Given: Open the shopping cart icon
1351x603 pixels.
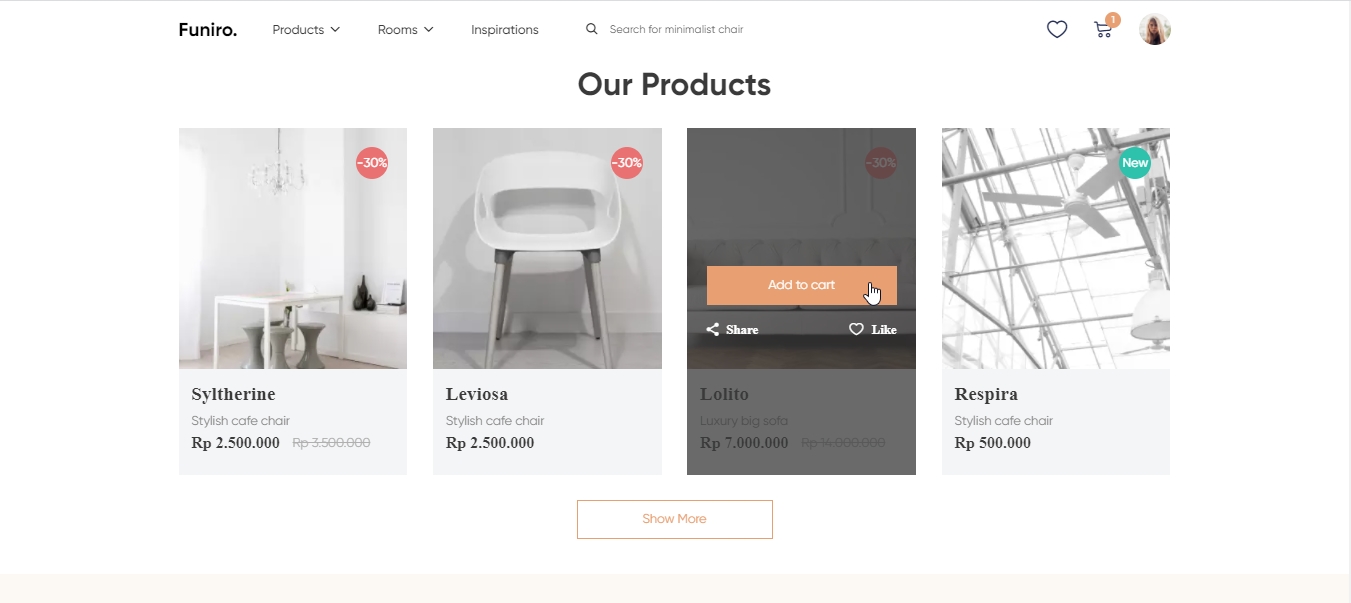Looking at the screenshot, I should [x=1103, y=30].
